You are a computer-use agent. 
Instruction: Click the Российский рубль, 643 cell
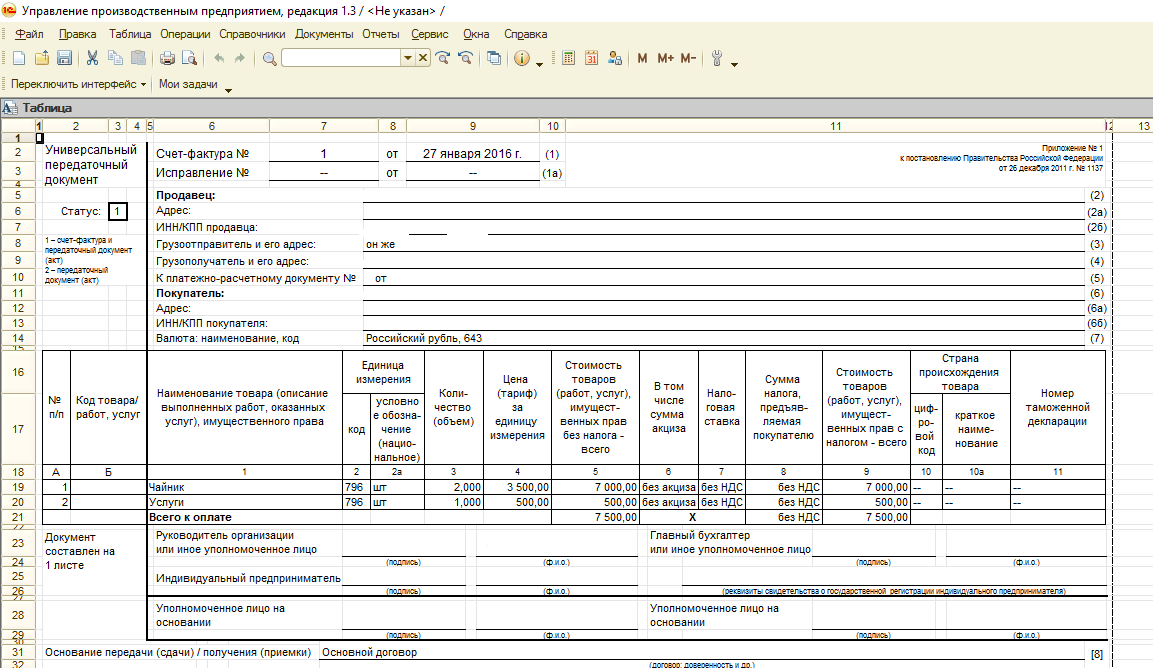click(724, 338)
